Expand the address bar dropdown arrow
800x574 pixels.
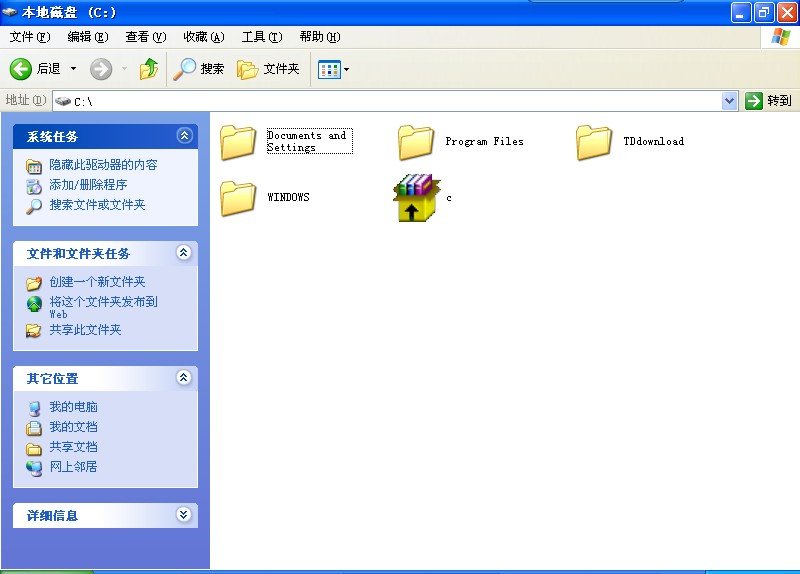(729, 101)
